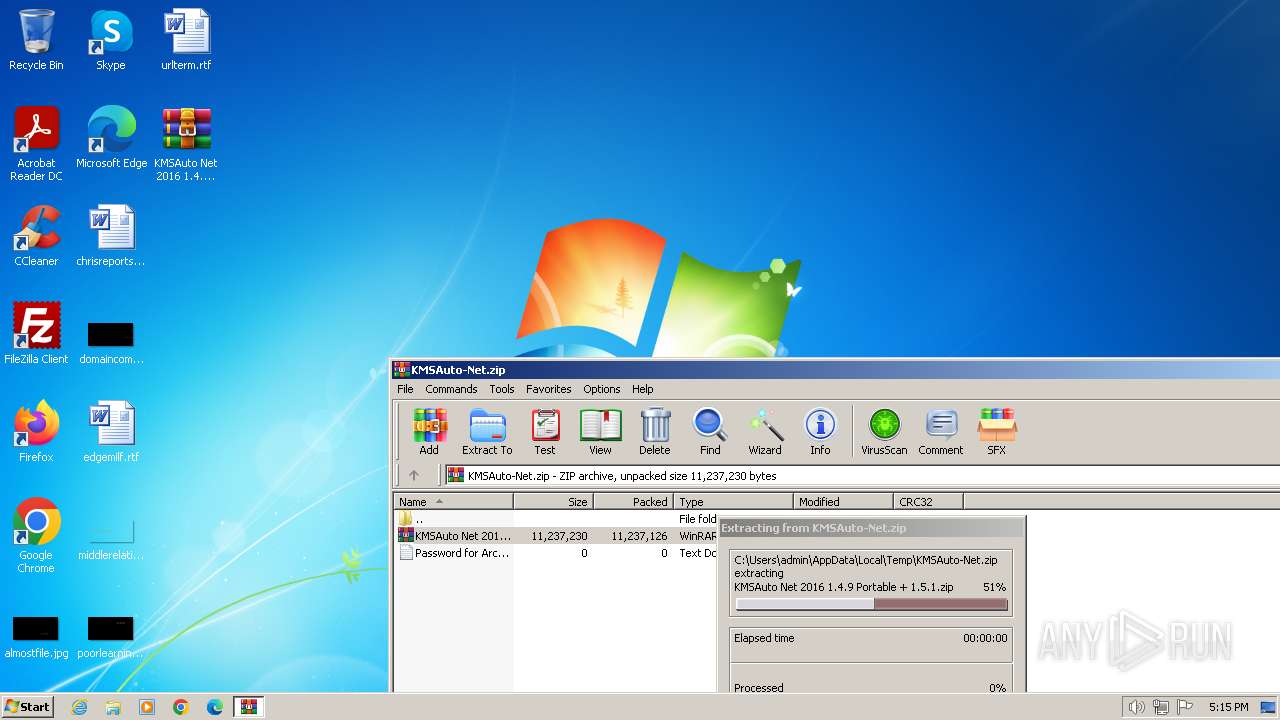Click the Windows Start button
1280x720 pixels.
28,706
